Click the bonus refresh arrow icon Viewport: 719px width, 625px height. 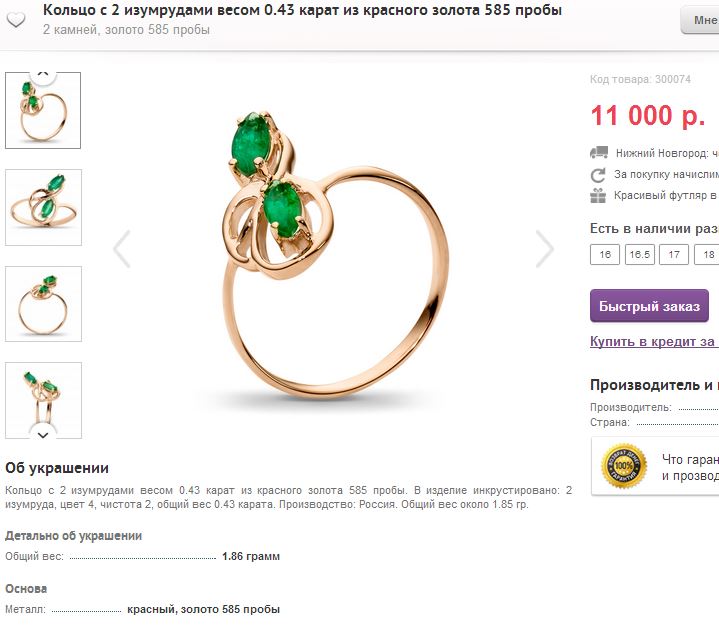[598, 175]
